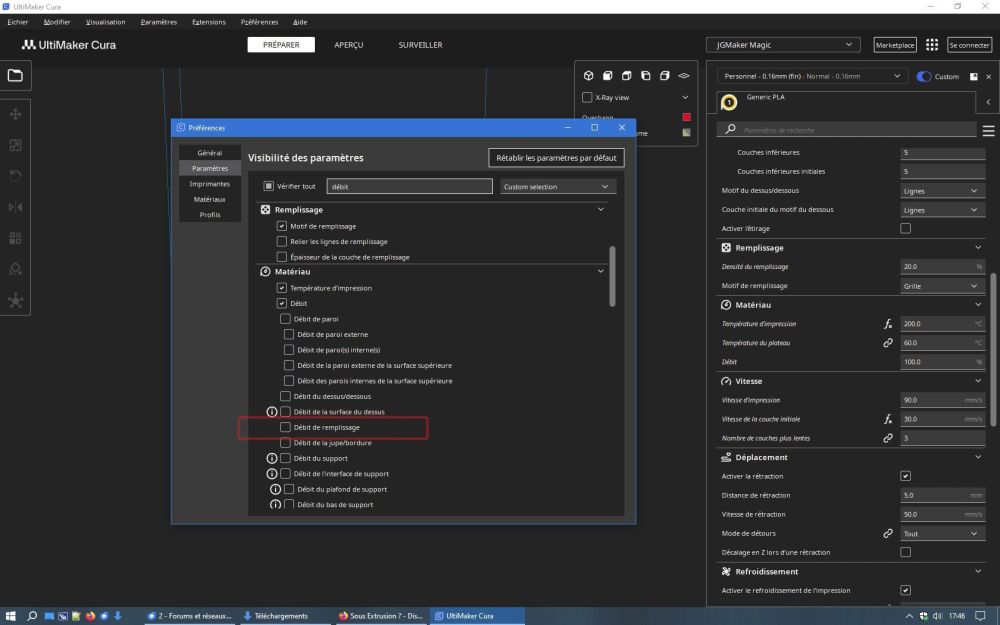
Task: Enable X-Ray view checkbox
Action: [587, 98]
